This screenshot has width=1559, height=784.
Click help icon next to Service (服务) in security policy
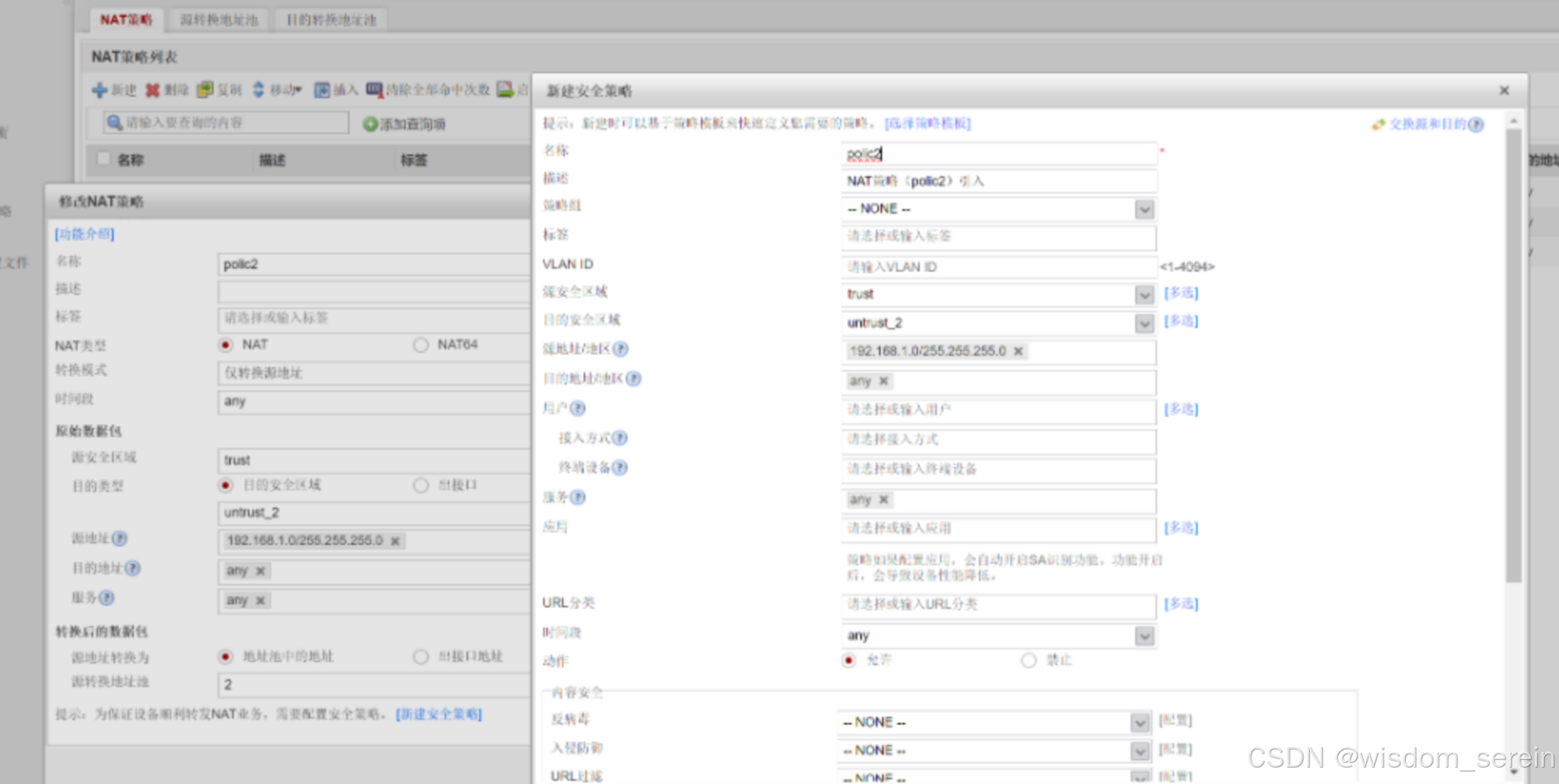click(x=577, y=497)
